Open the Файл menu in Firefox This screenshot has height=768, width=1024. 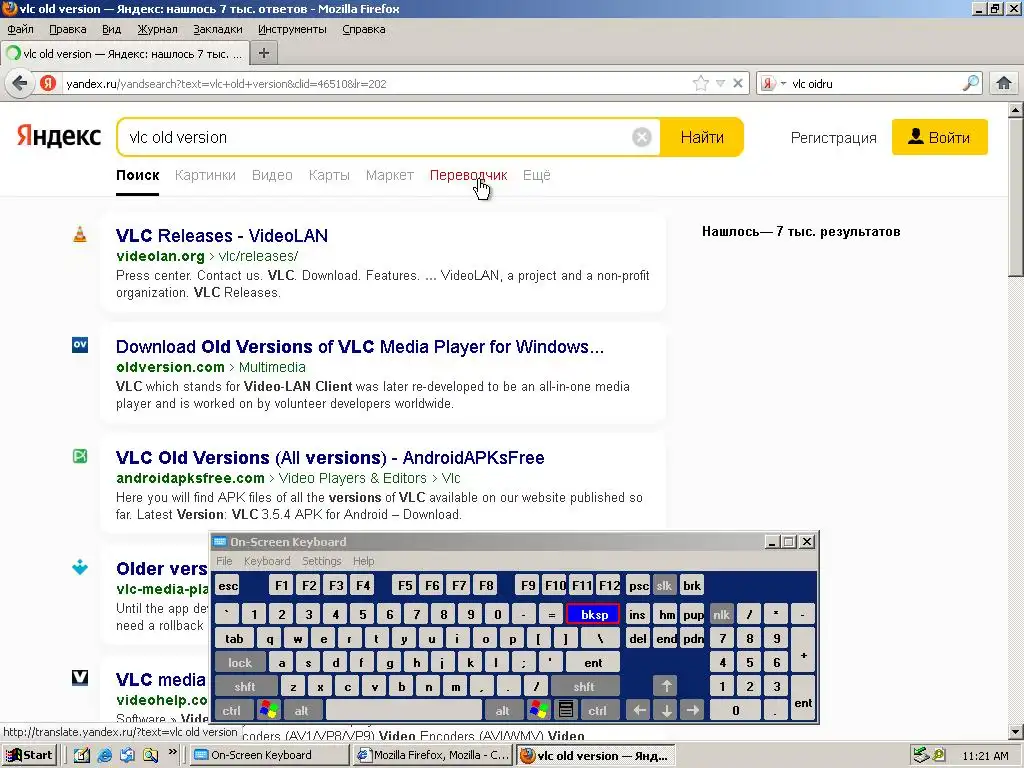(20, 29)
